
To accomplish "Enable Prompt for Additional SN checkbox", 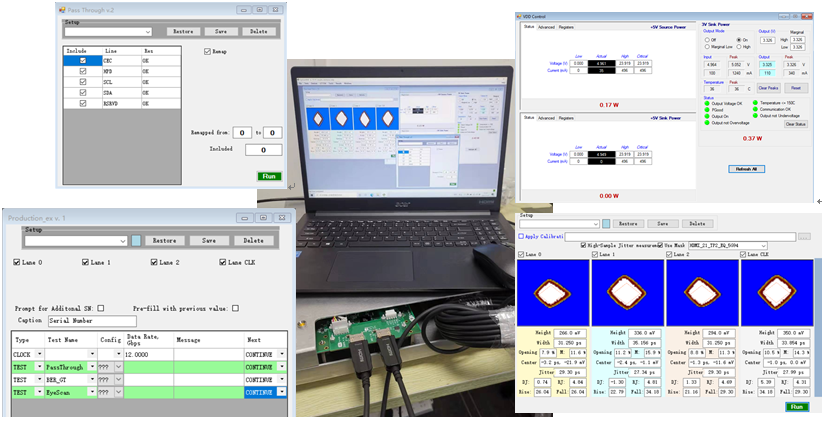I will point(100,308).
